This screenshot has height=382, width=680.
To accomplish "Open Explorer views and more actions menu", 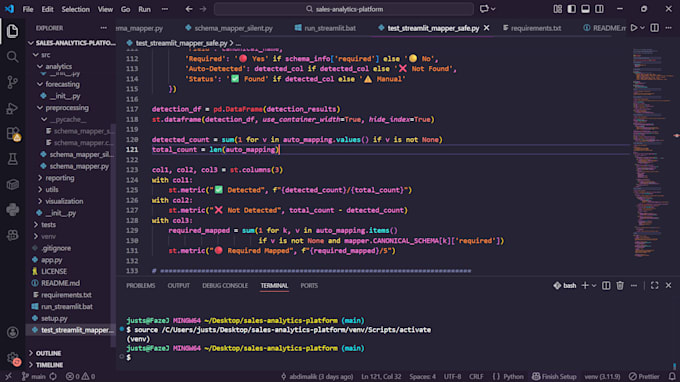I will coord(103,28).
